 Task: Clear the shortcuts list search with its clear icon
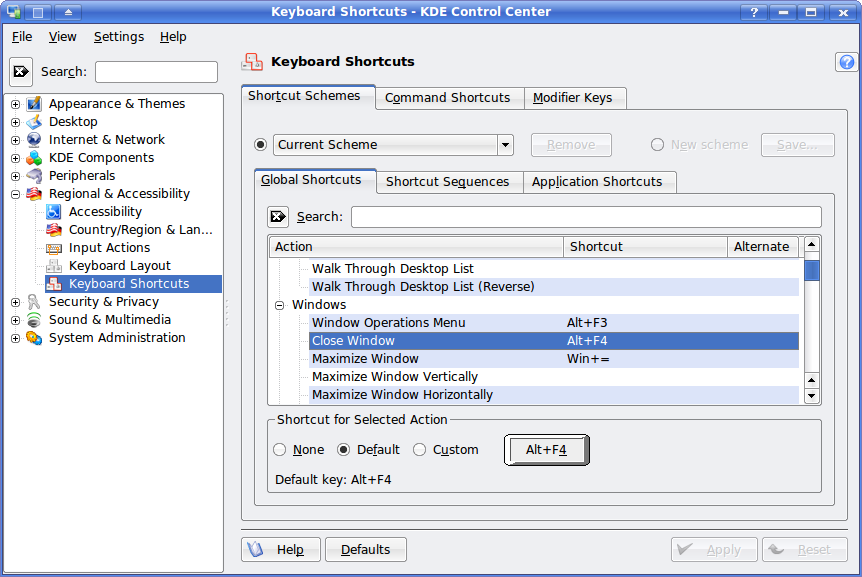tap(278, 217)
